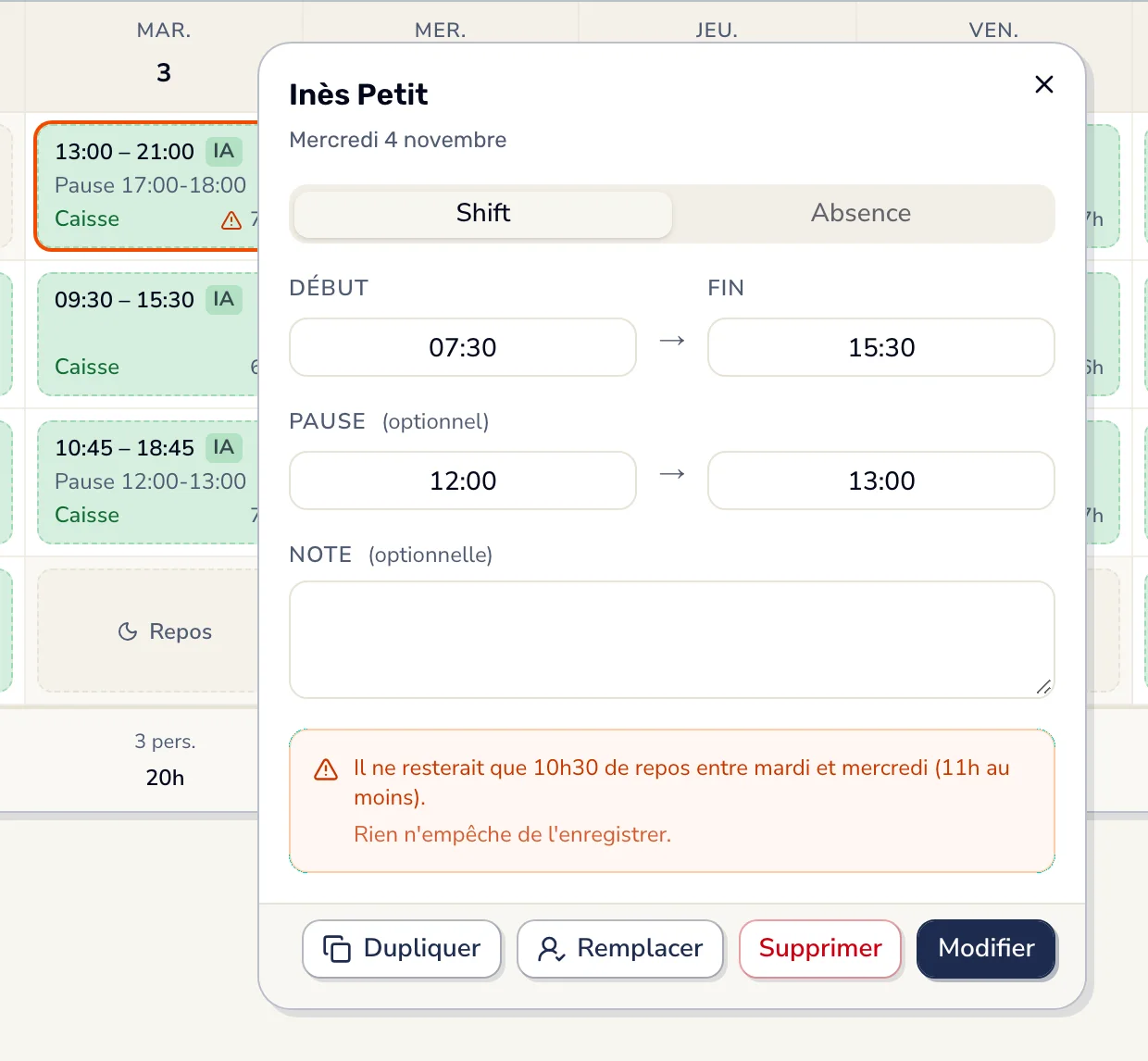
Task: Click the IA badge on the 10:45 – 18:45 shift
Action: pos(224,447)
